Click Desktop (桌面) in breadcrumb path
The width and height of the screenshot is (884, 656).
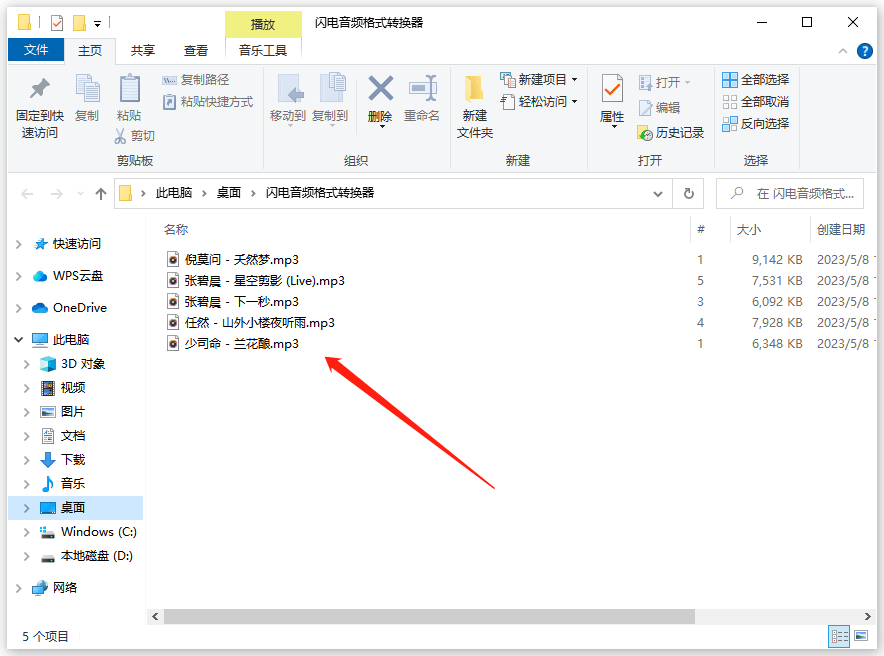point(229,193)
